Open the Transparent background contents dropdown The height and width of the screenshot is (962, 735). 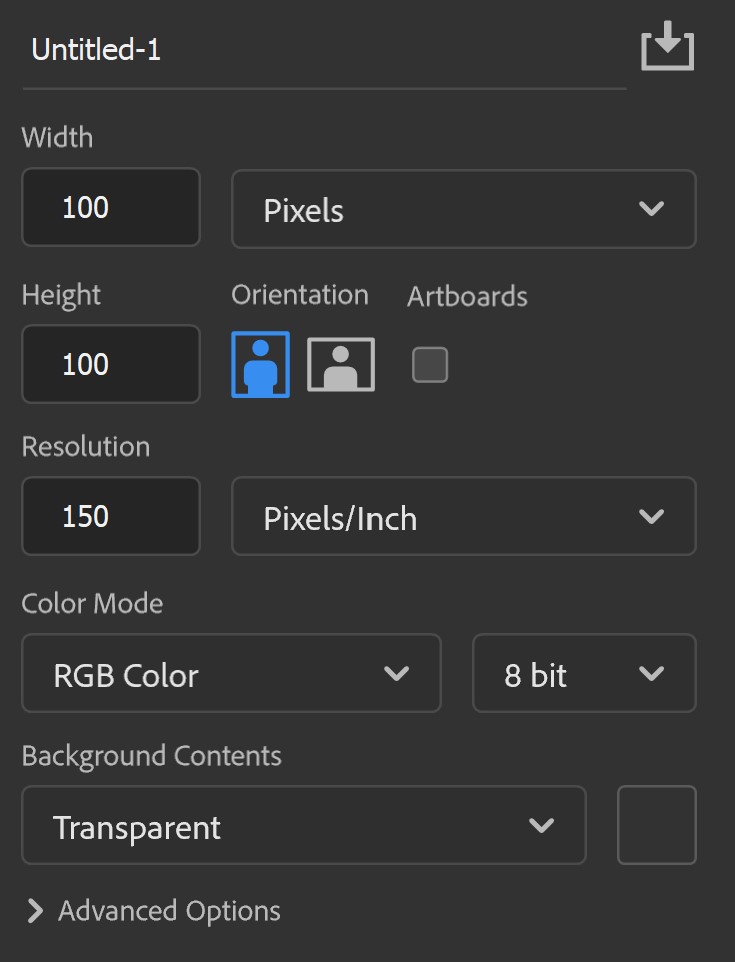coord(304,825)
